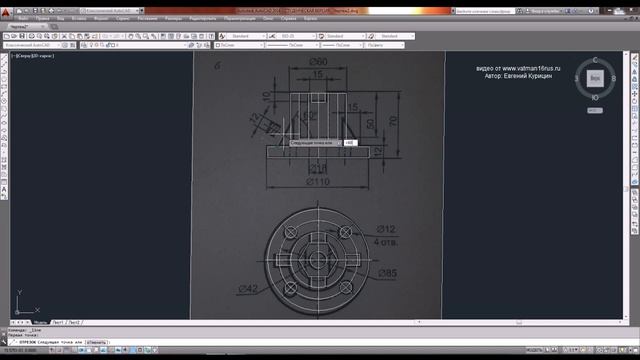640x360 pixels.
Task: Open the ISO-25 dimension style dropdown
Action: 296,36
